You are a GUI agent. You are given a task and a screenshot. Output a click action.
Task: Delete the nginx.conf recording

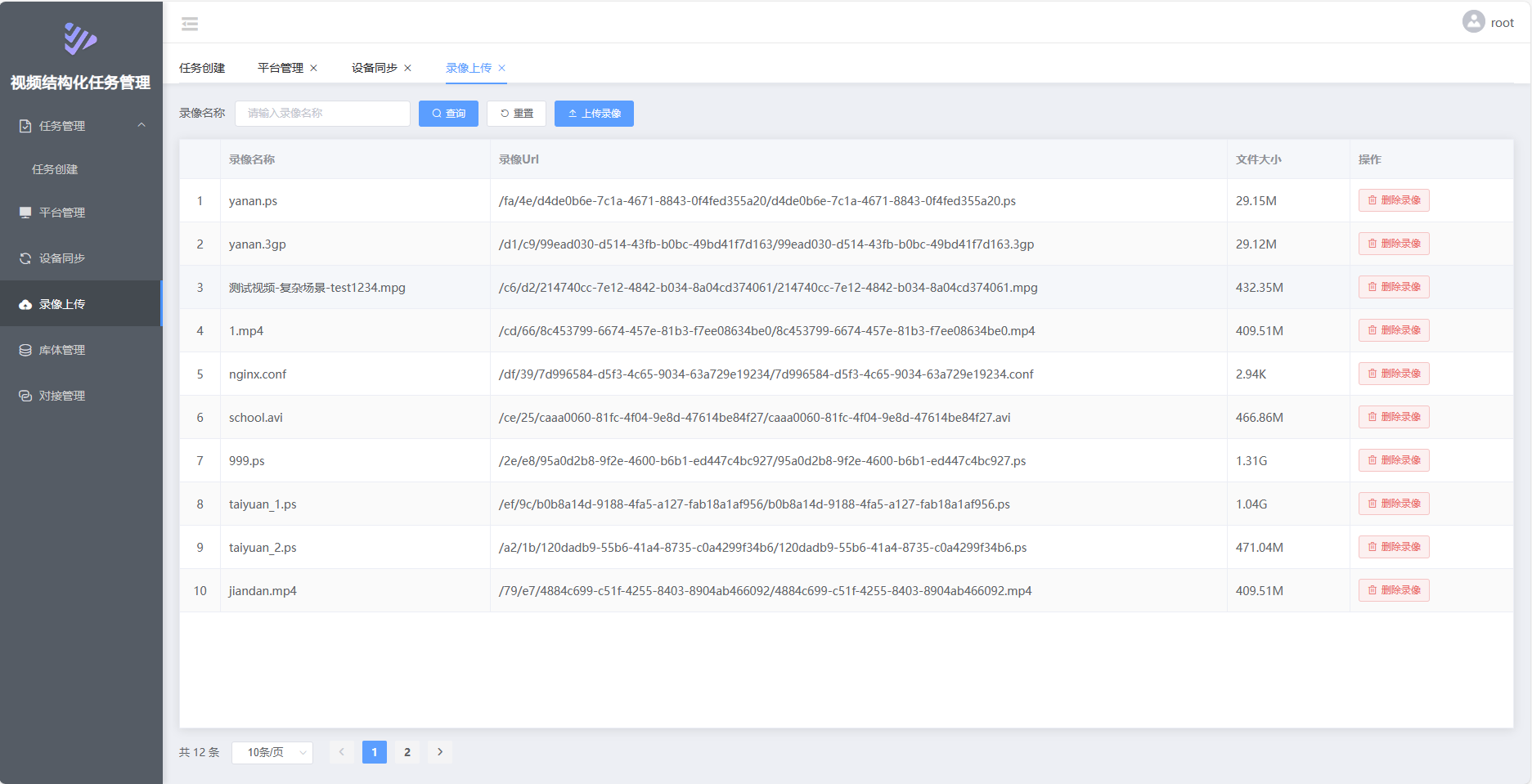pyautogui.click(x=1394, y=374)
